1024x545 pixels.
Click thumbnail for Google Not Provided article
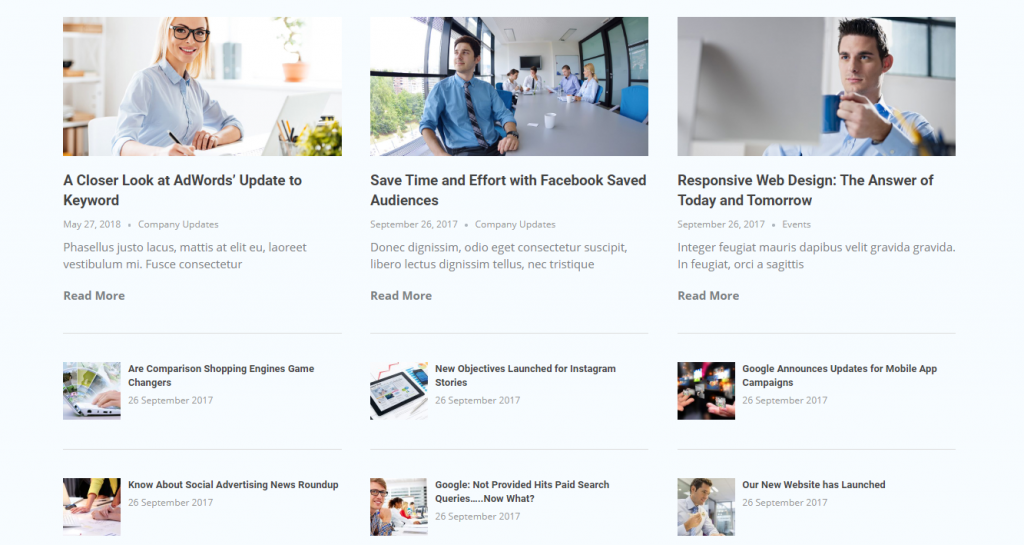[399, 506]
